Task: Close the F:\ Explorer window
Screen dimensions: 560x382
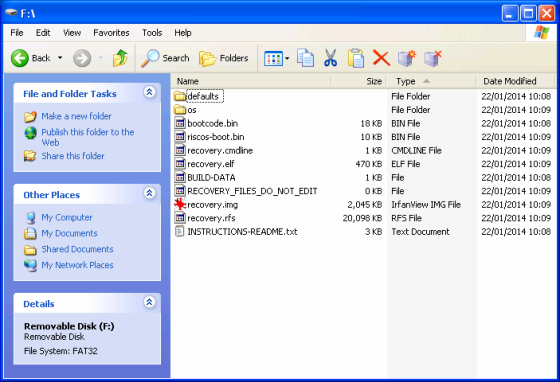Action: tap(546, 14)
